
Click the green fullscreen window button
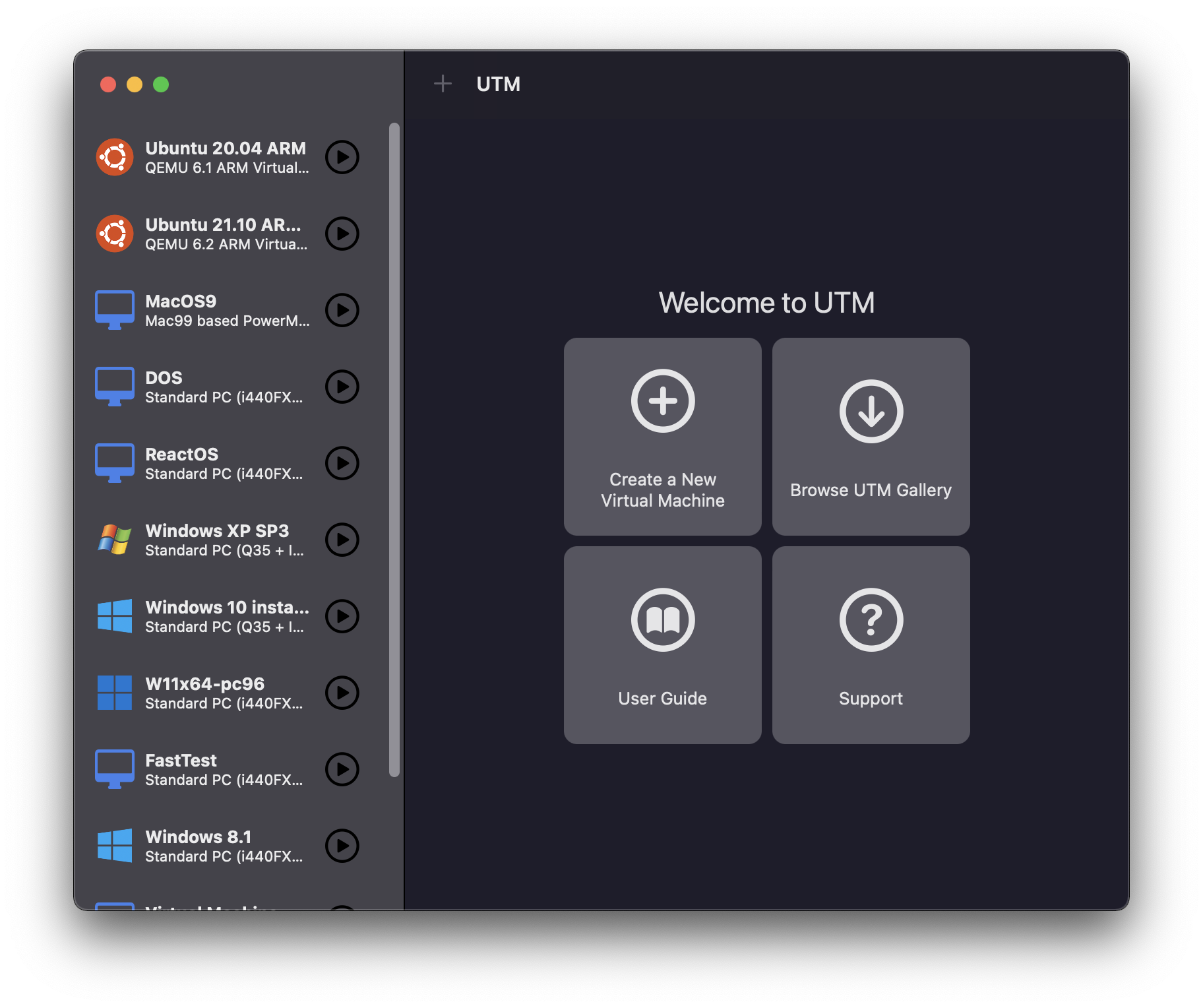tap(161, 84)
